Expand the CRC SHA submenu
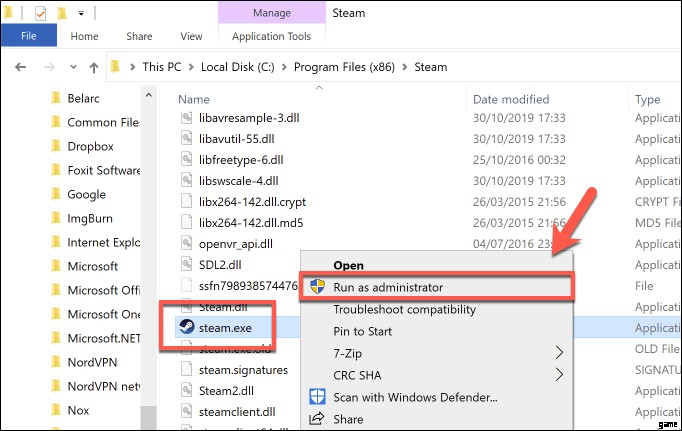Viewport: 682px width, 431px height. coord(559,375)
